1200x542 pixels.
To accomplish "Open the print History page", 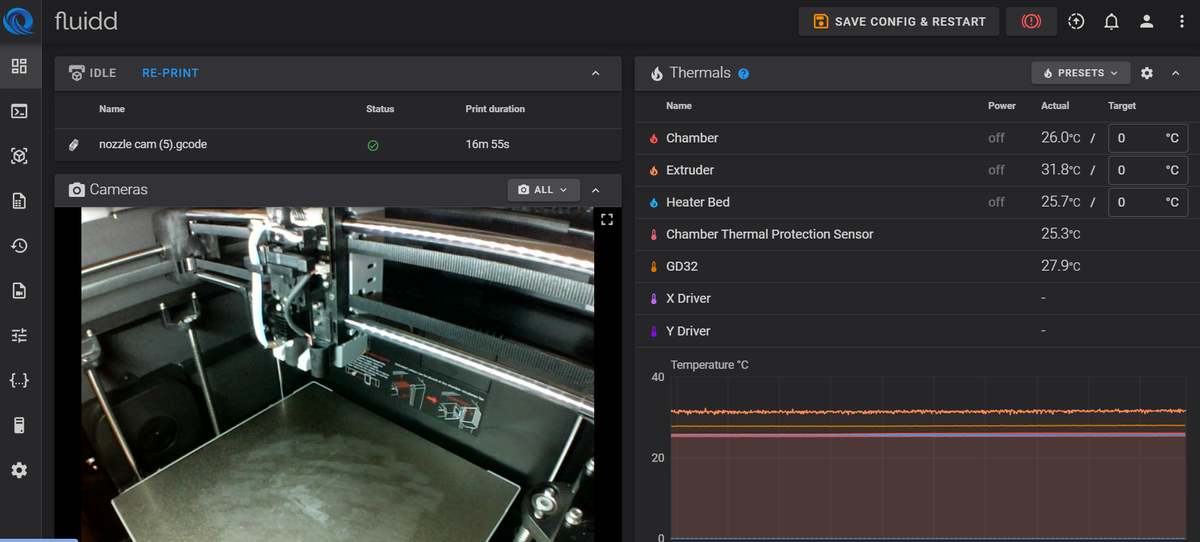I will click(19, 246).
